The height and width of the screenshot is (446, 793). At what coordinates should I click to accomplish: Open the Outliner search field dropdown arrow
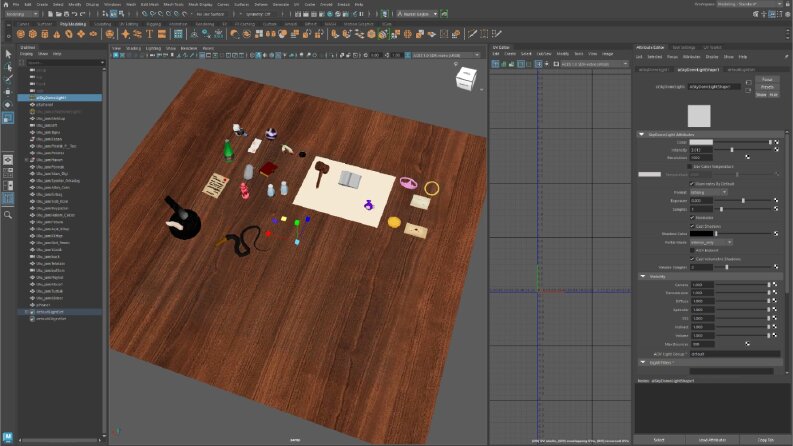[102, 63]
